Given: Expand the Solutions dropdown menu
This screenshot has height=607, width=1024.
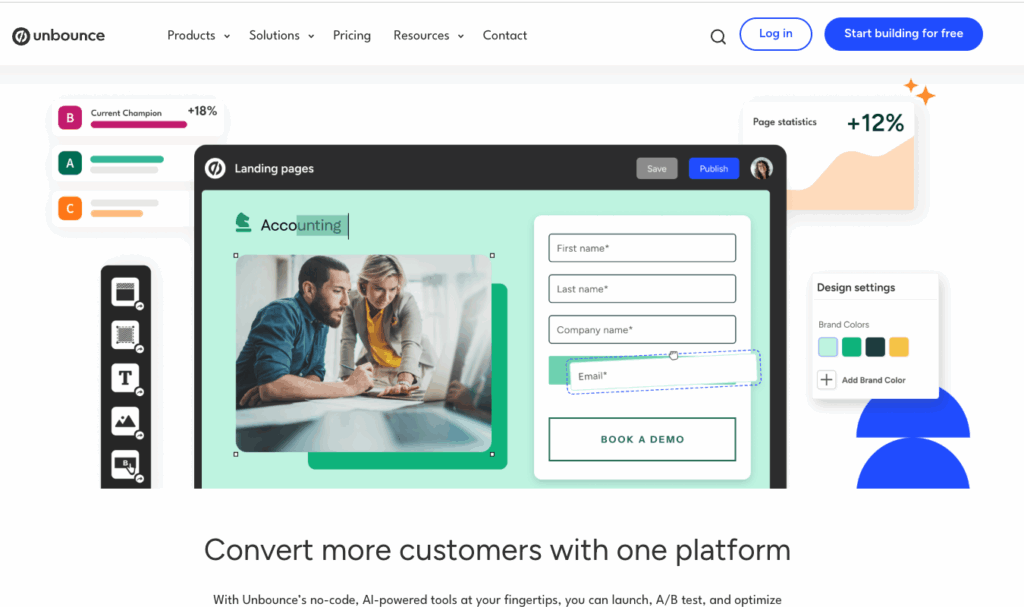Looking at the screenshot, I should pos(281,35).
